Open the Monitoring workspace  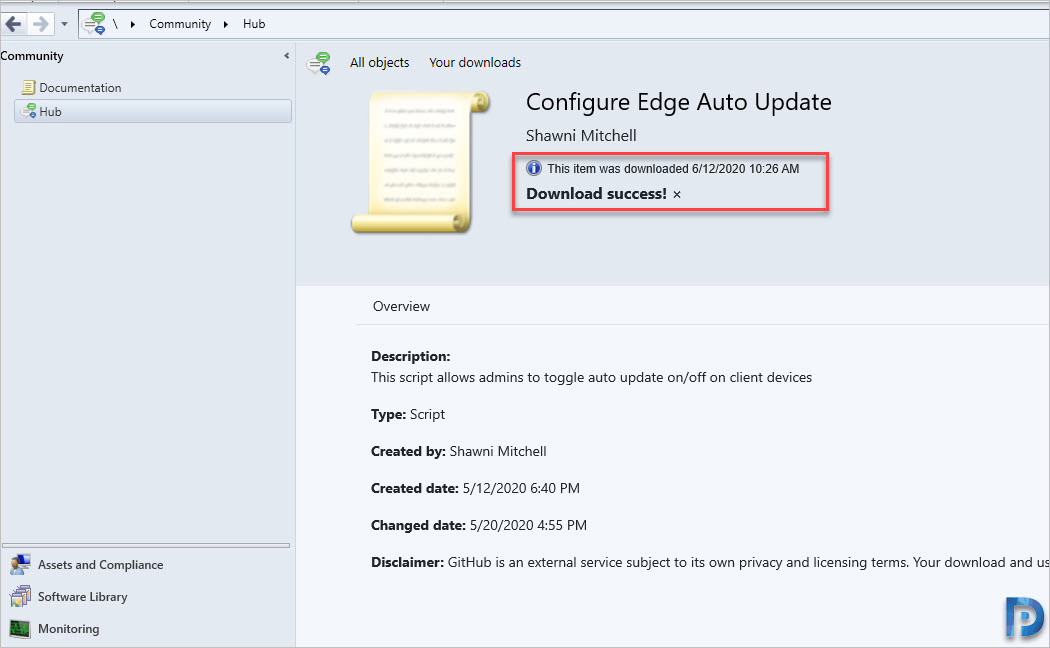pos(68,629)
